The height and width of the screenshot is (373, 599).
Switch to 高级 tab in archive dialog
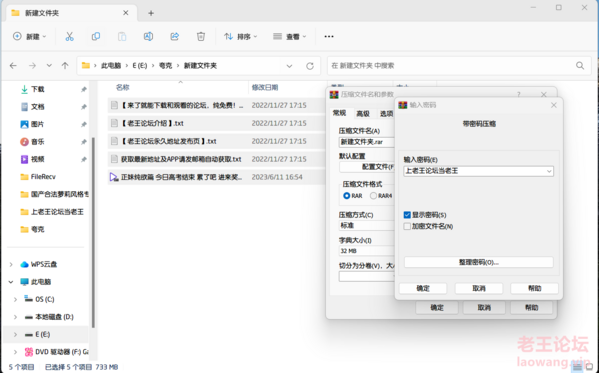pyautogui.click(x=363, y=114)
